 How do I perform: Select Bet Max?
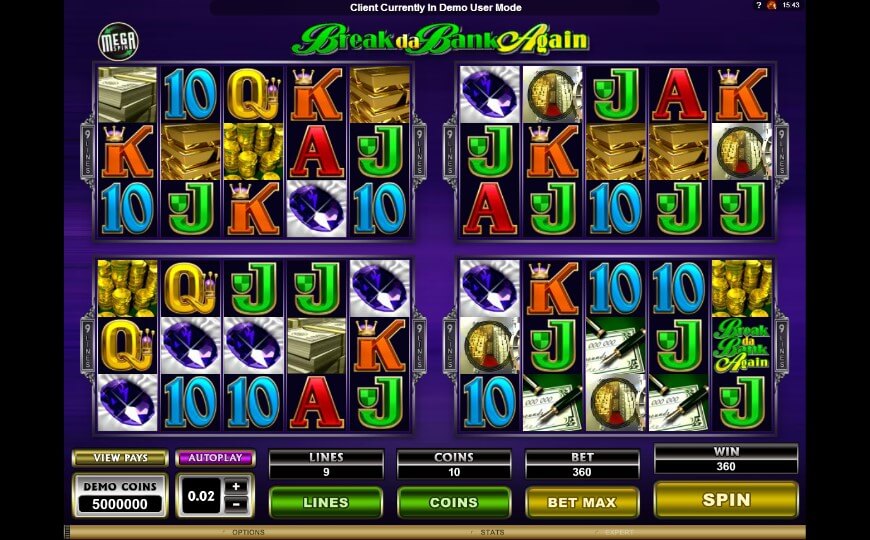[x=581, y=502]
